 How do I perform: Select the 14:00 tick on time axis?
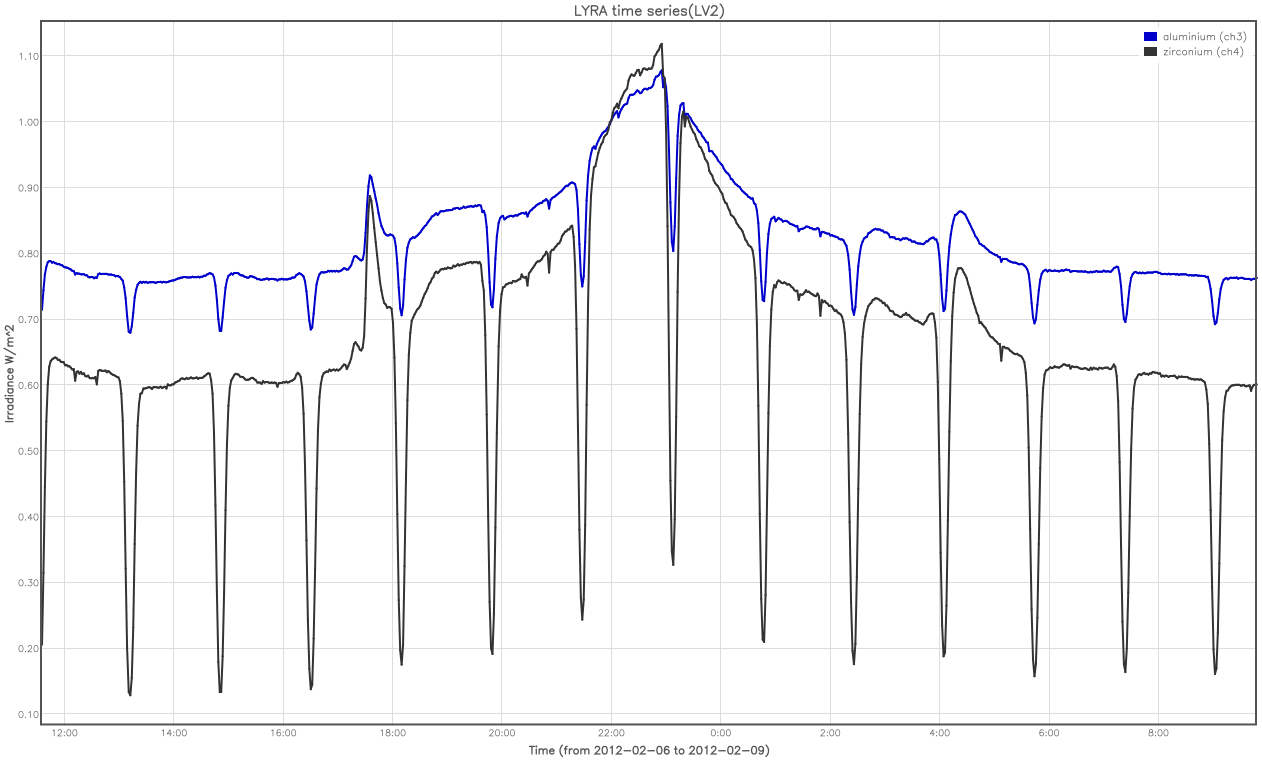pos(174,735)
